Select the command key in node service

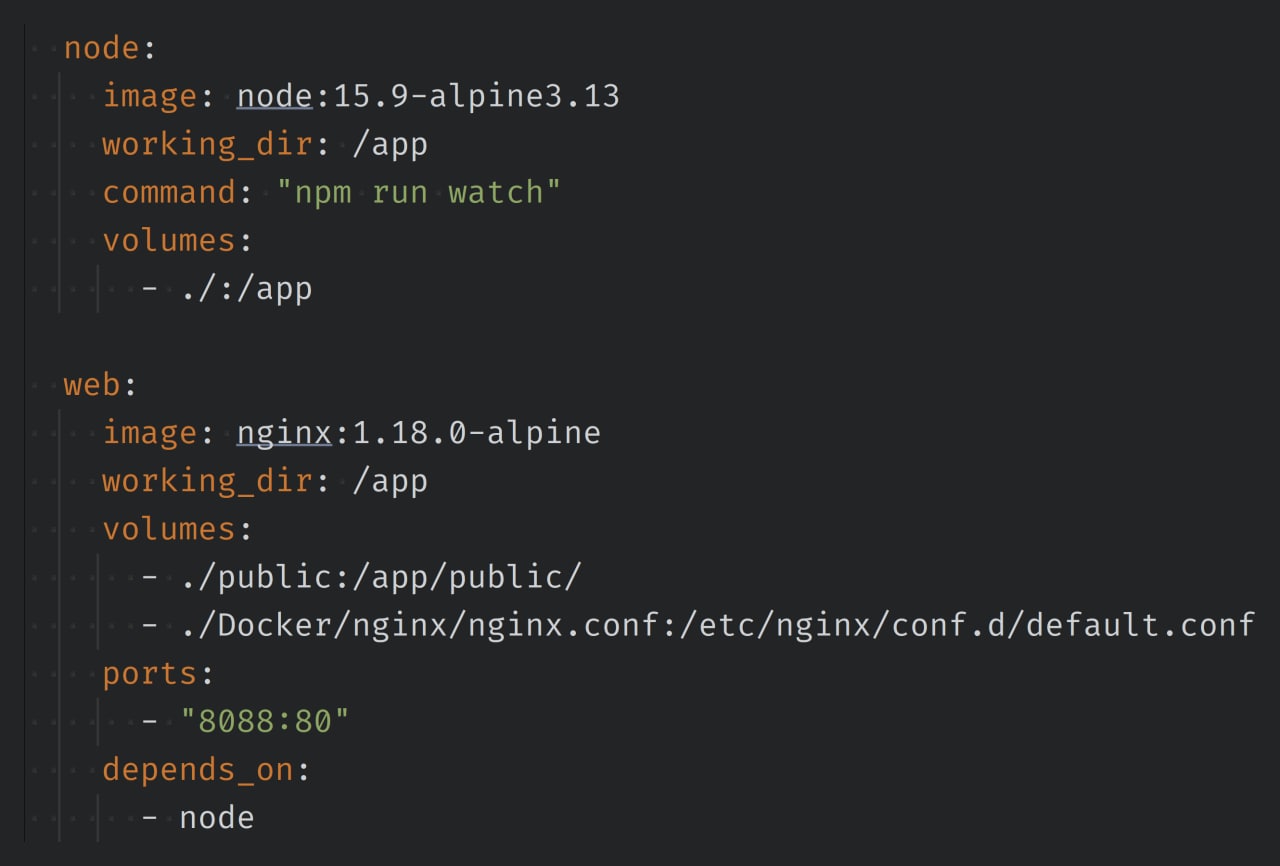pos(169,192)
